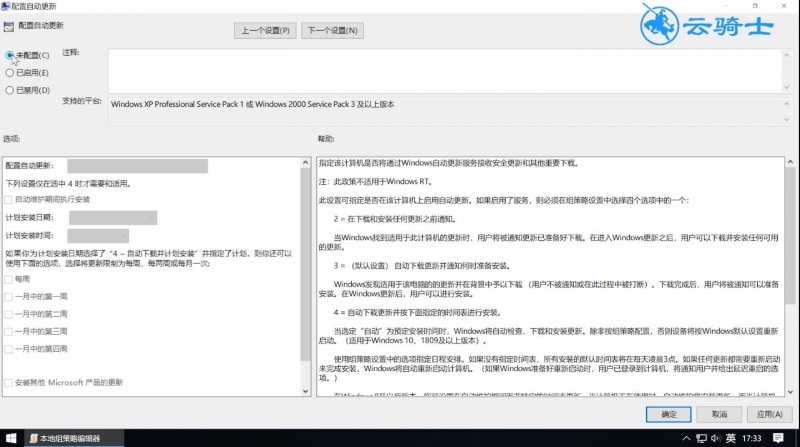Show hidden tray icons chevron

click(686, 438)
